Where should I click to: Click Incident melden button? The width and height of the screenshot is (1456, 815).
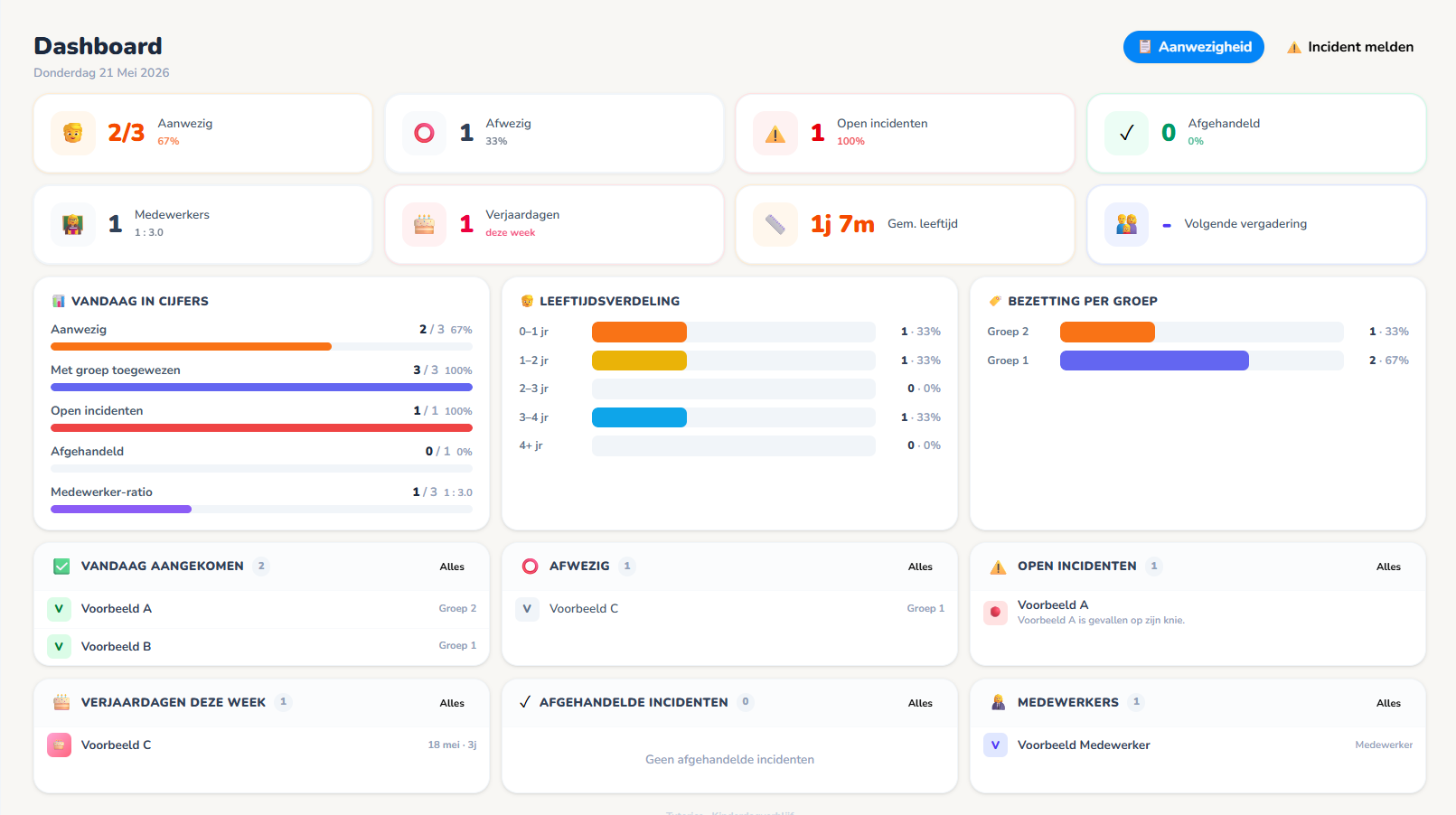(x=1350, y=47)
